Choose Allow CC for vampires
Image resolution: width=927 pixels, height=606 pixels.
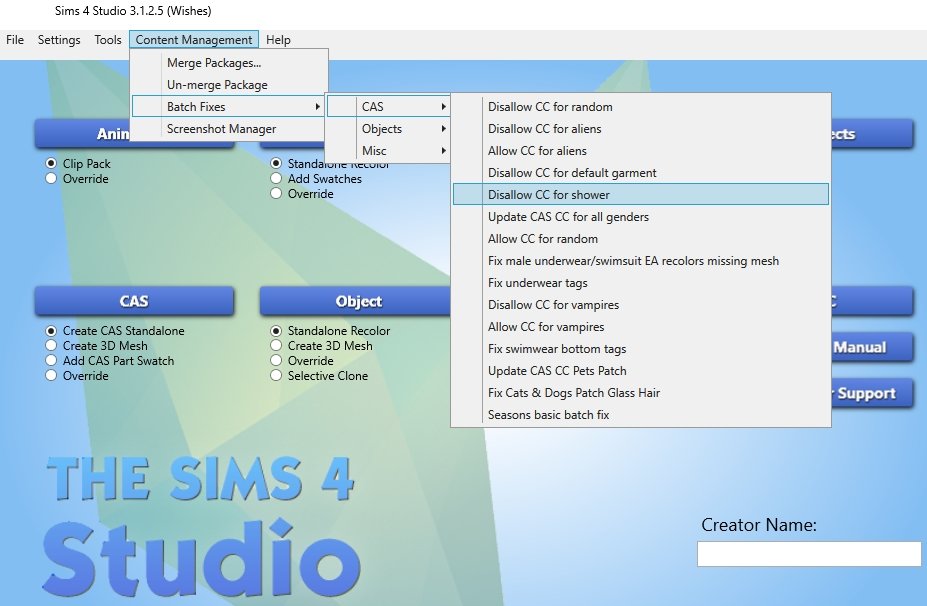point(641,326)
